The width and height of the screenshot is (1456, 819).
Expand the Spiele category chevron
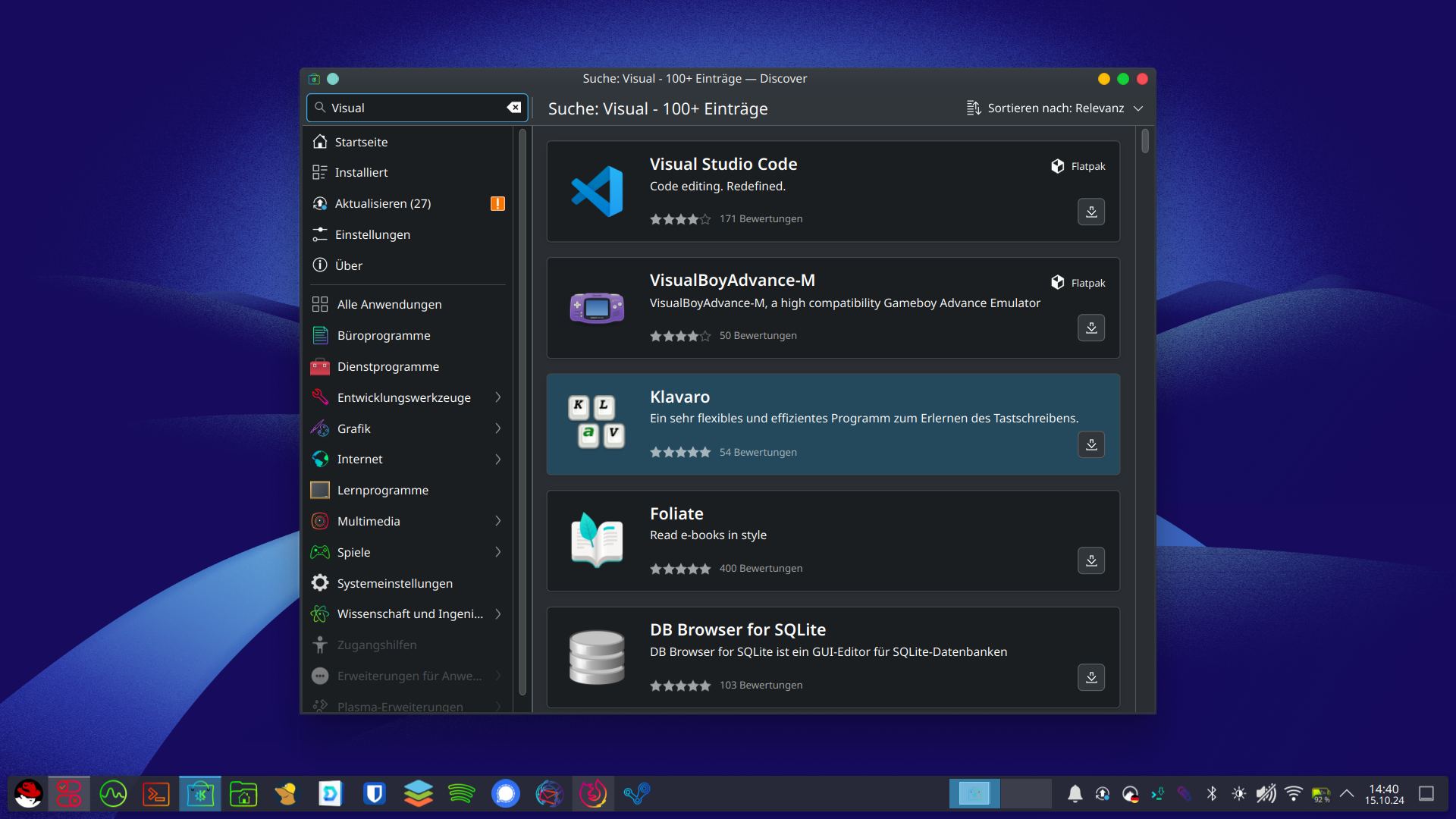click(498, 552)
